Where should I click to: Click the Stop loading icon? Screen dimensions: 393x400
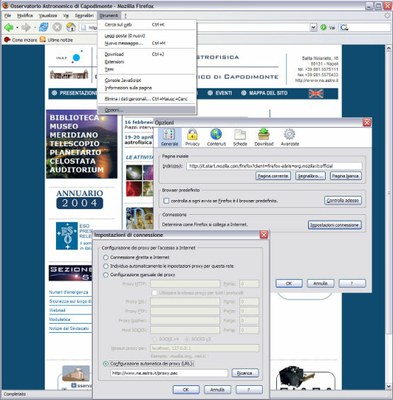coord(57,27)
